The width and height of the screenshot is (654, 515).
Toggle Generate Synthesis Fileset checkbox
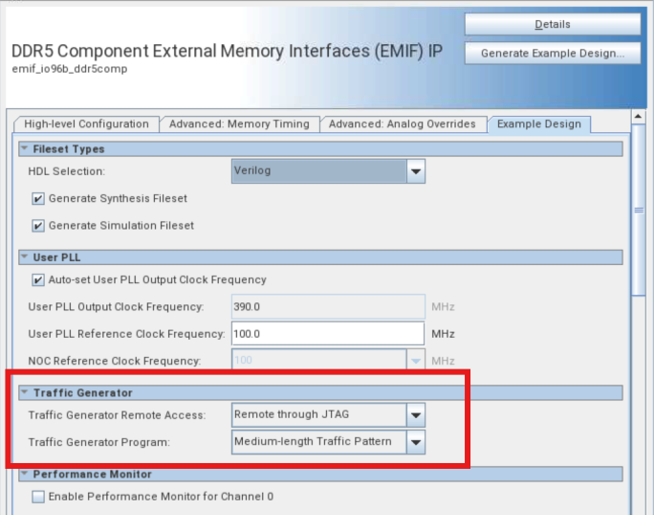click(39, 198)
